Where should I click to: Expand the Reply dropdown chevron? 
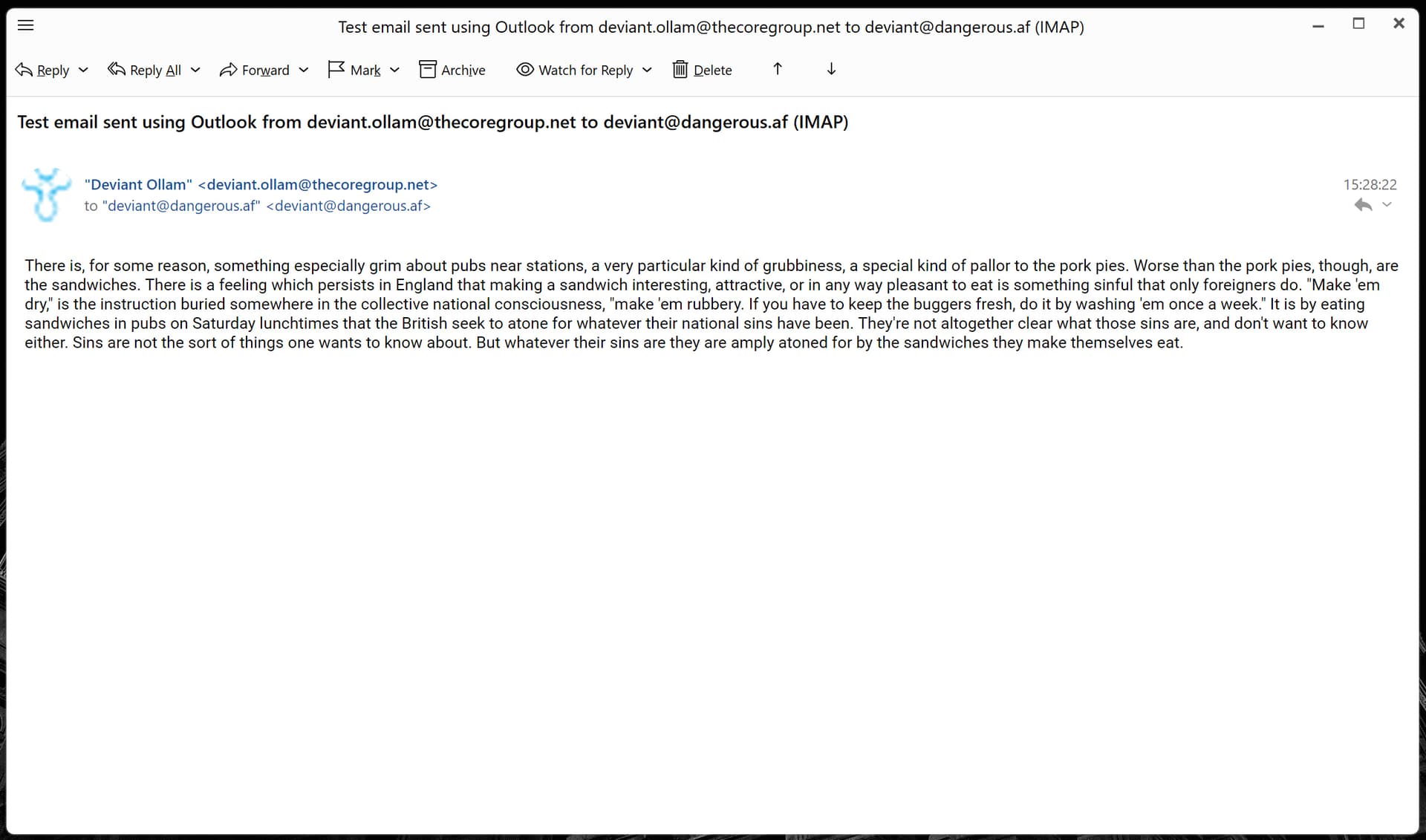click(x=83, y=70)
